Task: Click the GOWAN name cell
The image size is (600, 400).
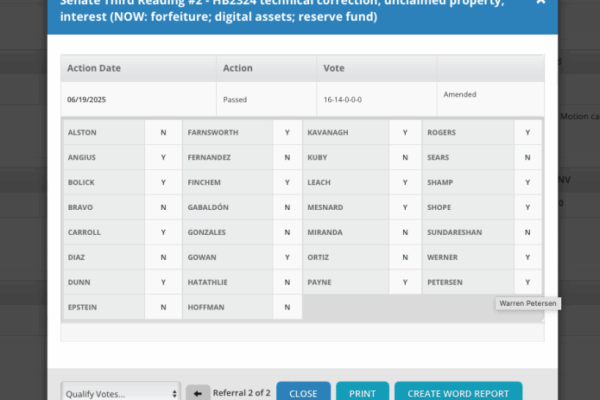Action: click(x=228, y=257)
